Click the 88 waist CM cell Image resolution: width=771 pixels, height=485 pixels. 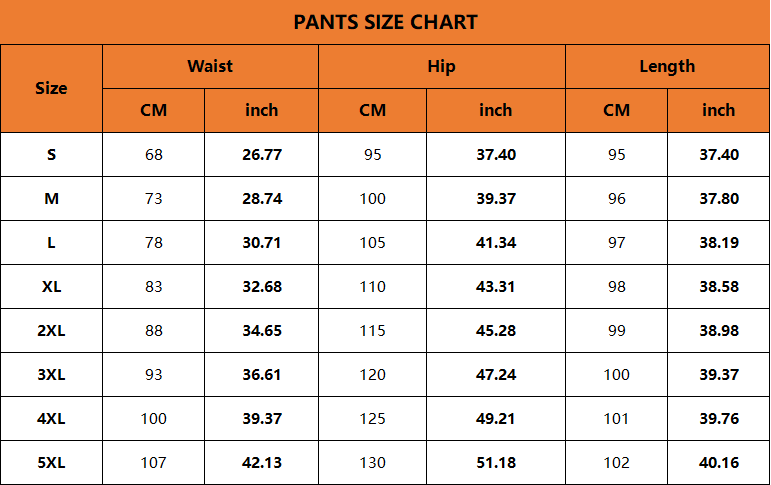[153, 330]
